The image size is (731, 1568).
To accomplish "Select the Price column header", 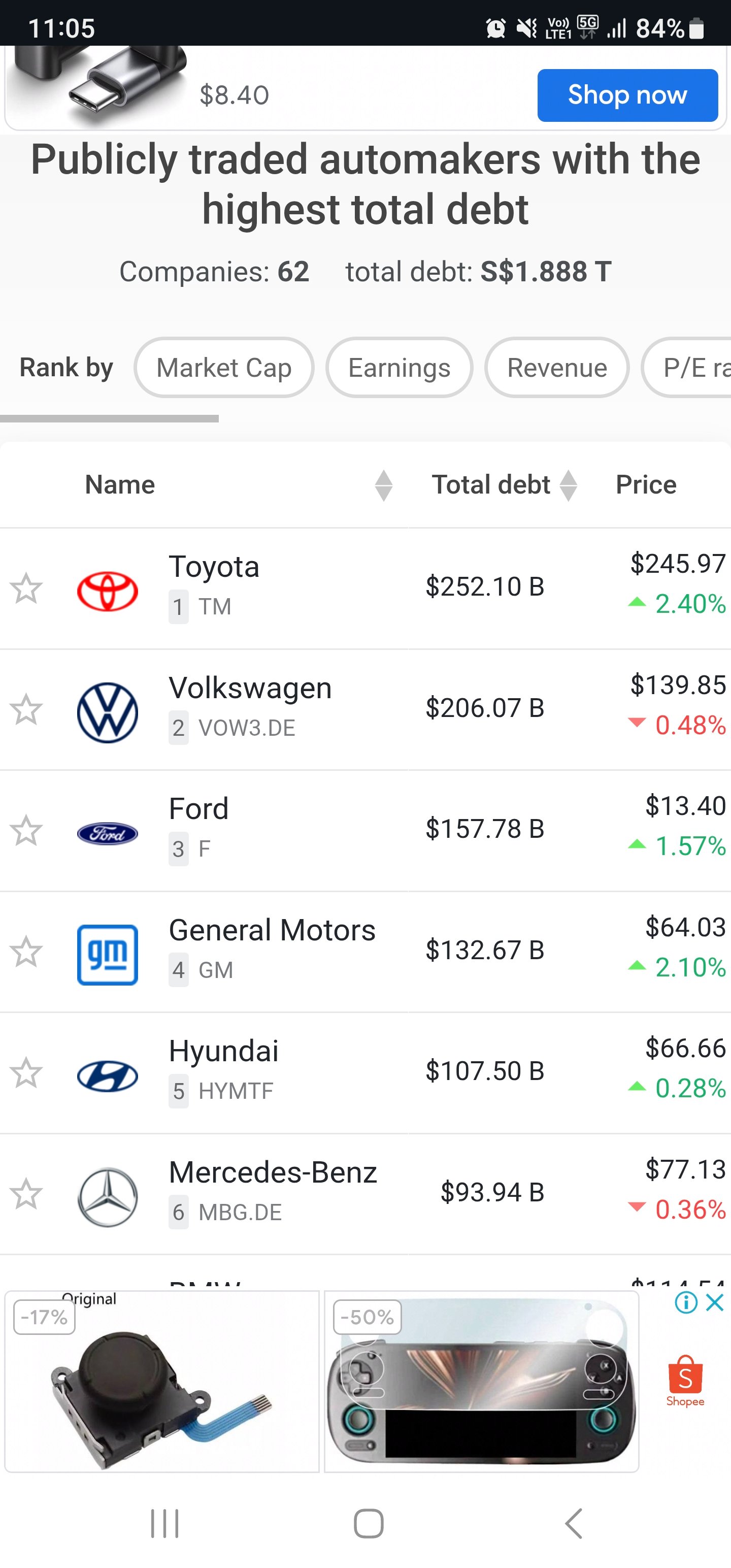I will click(646, 484).
